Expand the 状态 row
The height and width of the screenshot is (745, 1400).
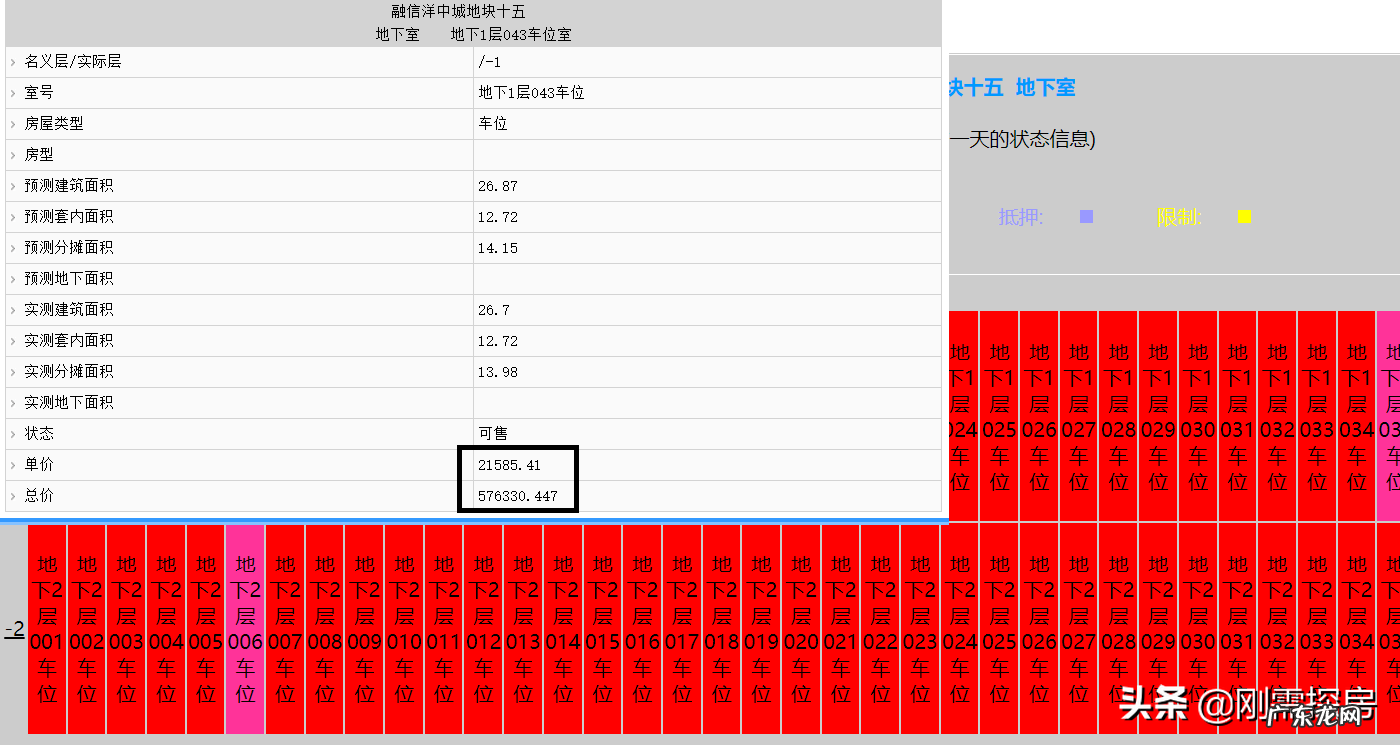(12, 433)
